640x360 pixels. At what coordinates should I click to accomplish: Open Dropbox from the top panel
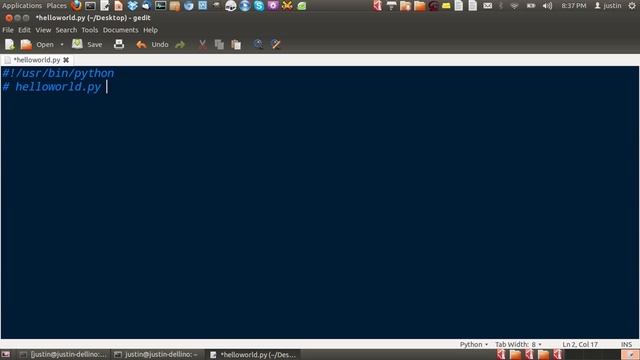point(132,6)
